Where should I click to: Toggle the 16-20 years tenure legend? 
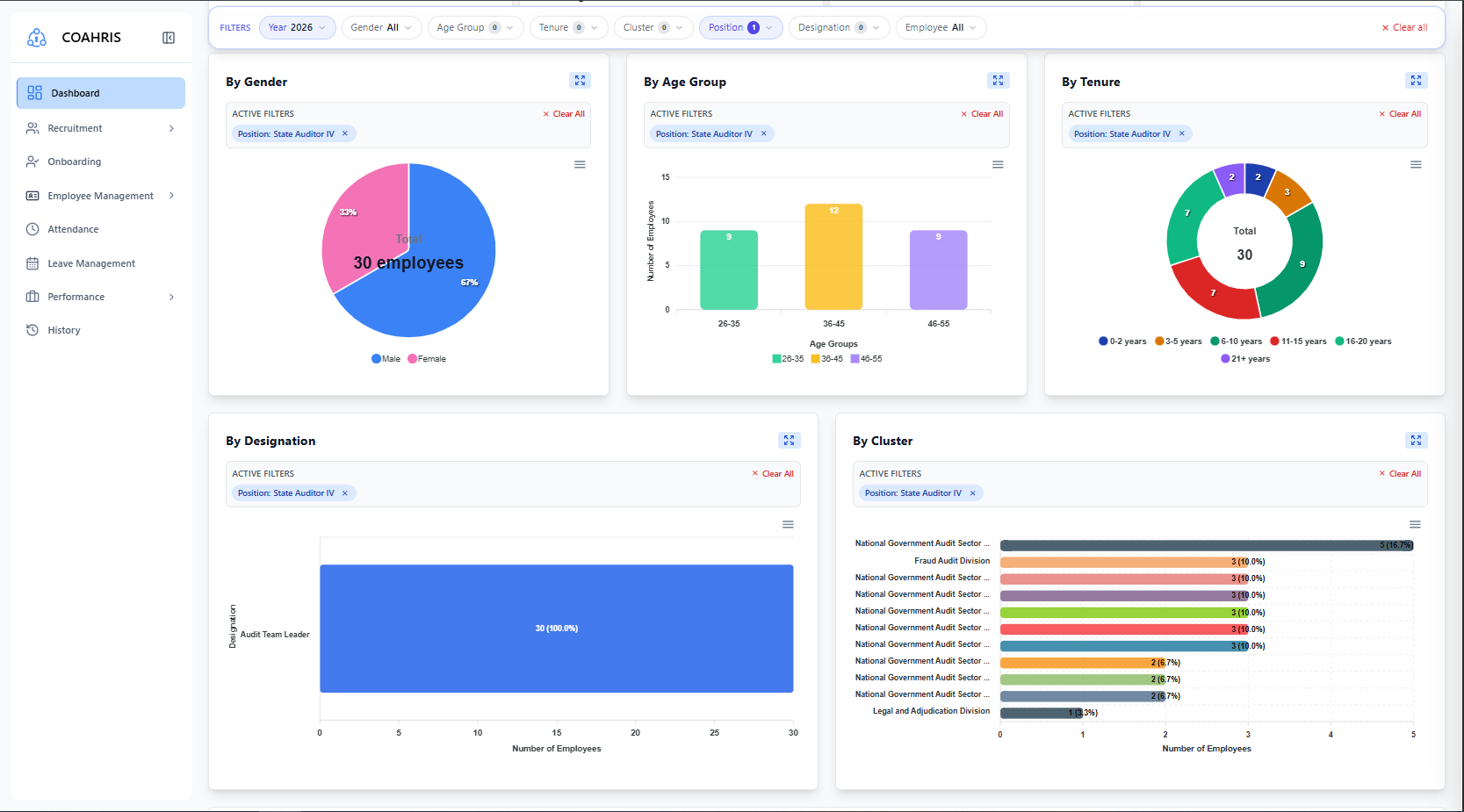(1363, 341)
